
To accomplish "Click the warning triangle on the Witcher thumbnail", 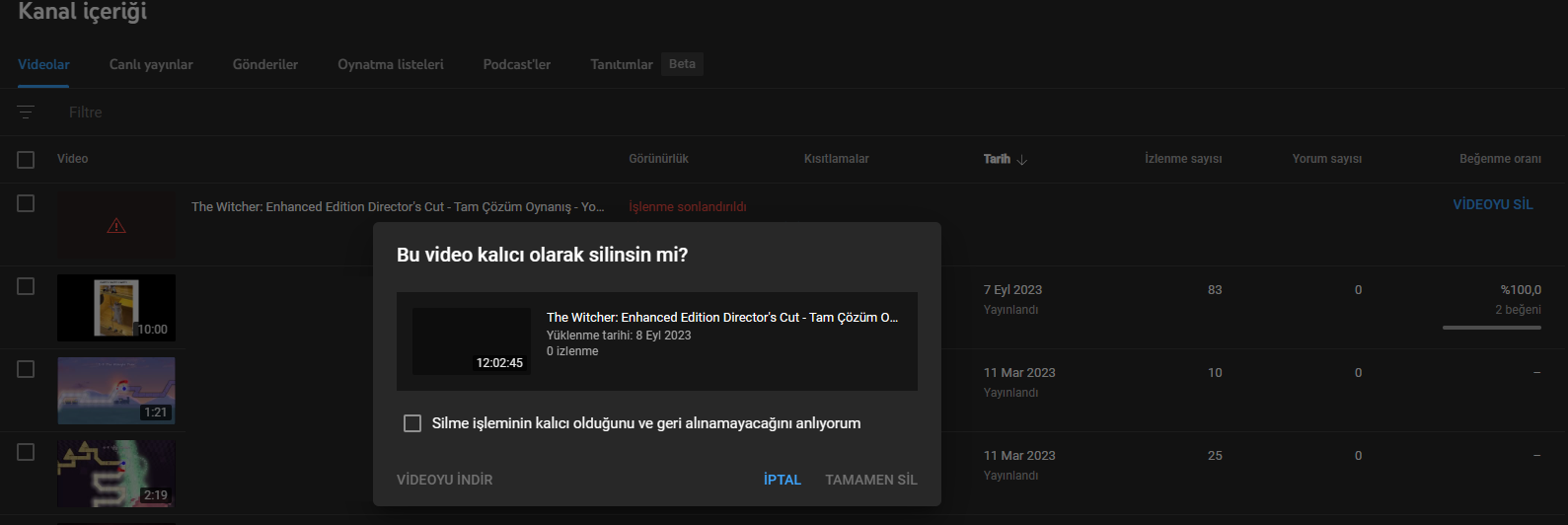I will pyautogui.click(x=116, y=226).
